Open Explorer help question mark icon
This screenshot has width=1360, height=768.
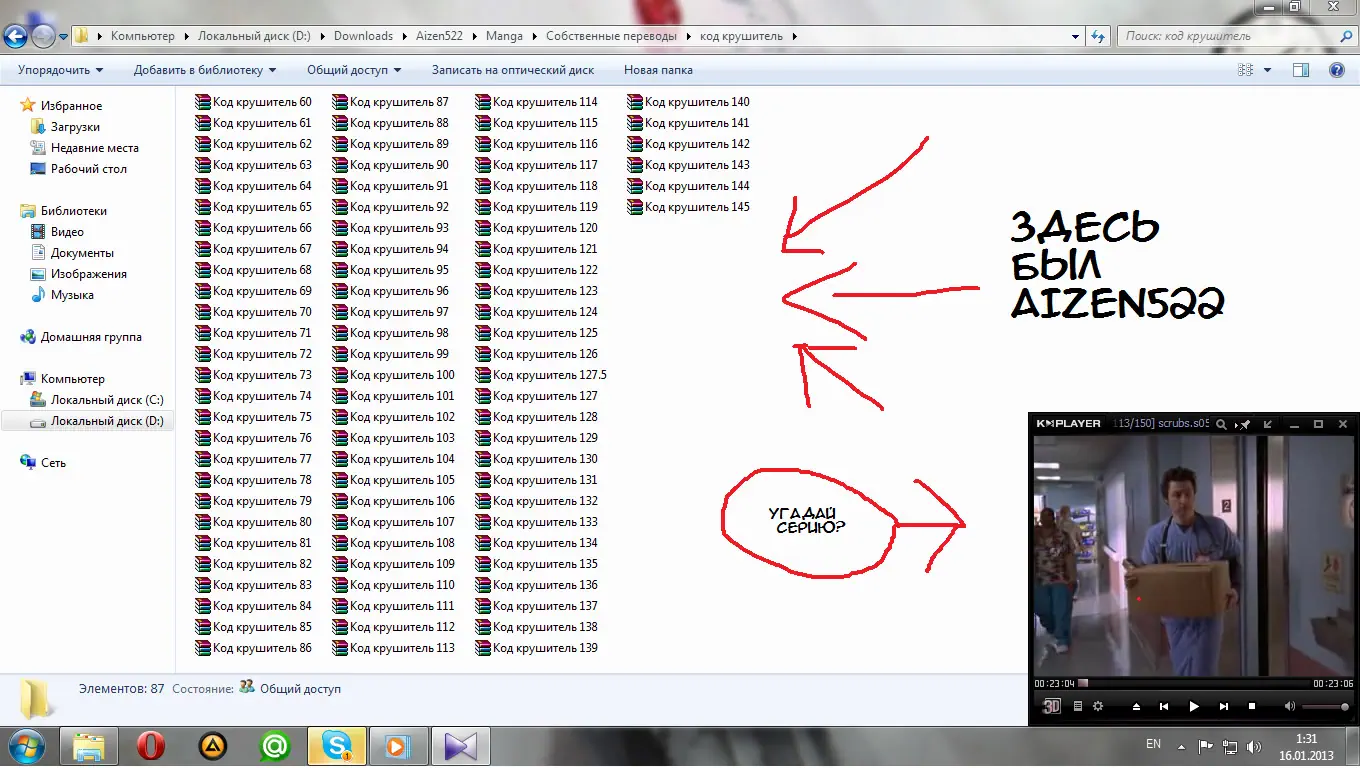tap(1336, 70)
